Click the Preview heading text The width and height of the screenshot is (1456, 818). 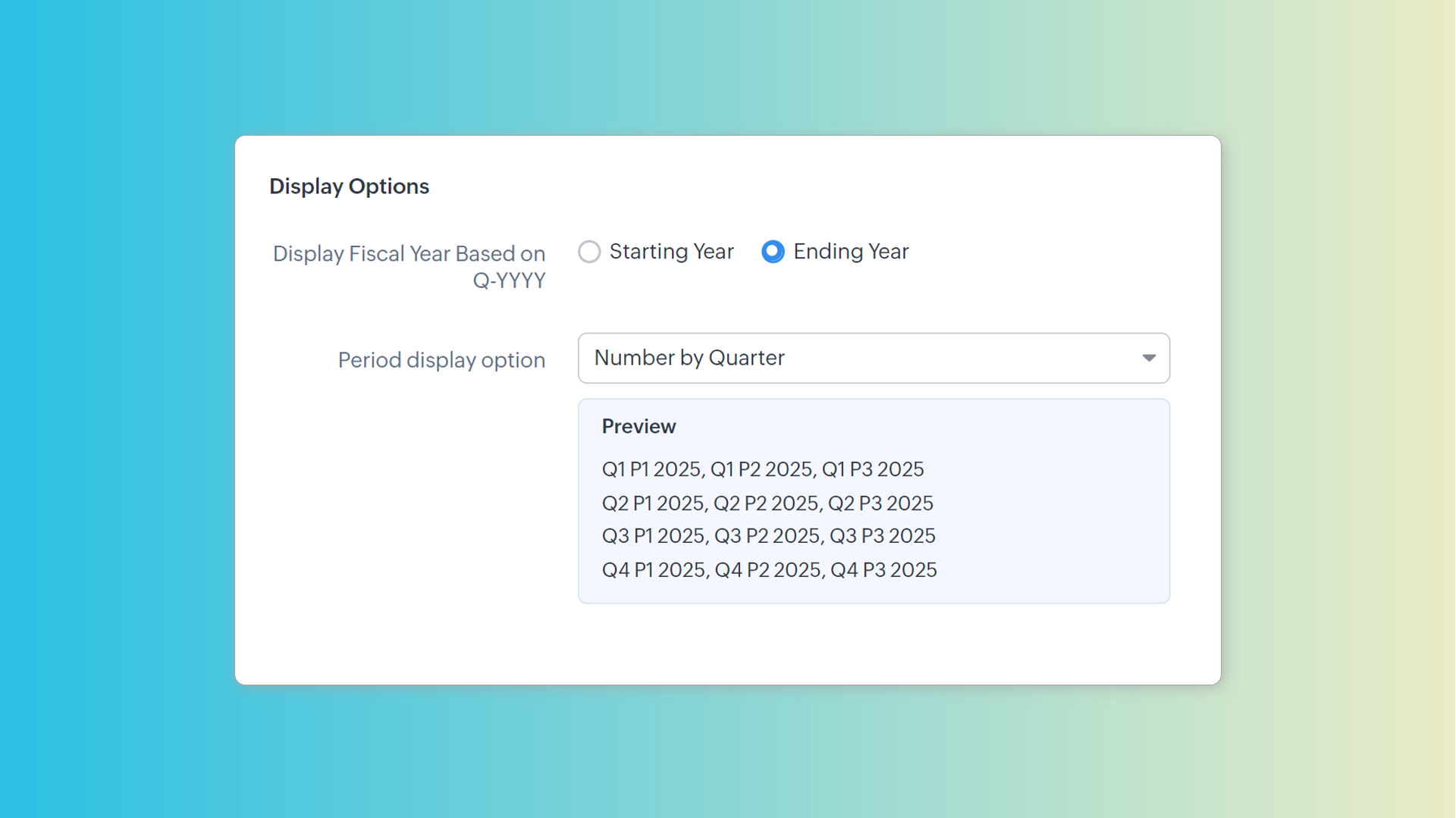click(639, 427)
